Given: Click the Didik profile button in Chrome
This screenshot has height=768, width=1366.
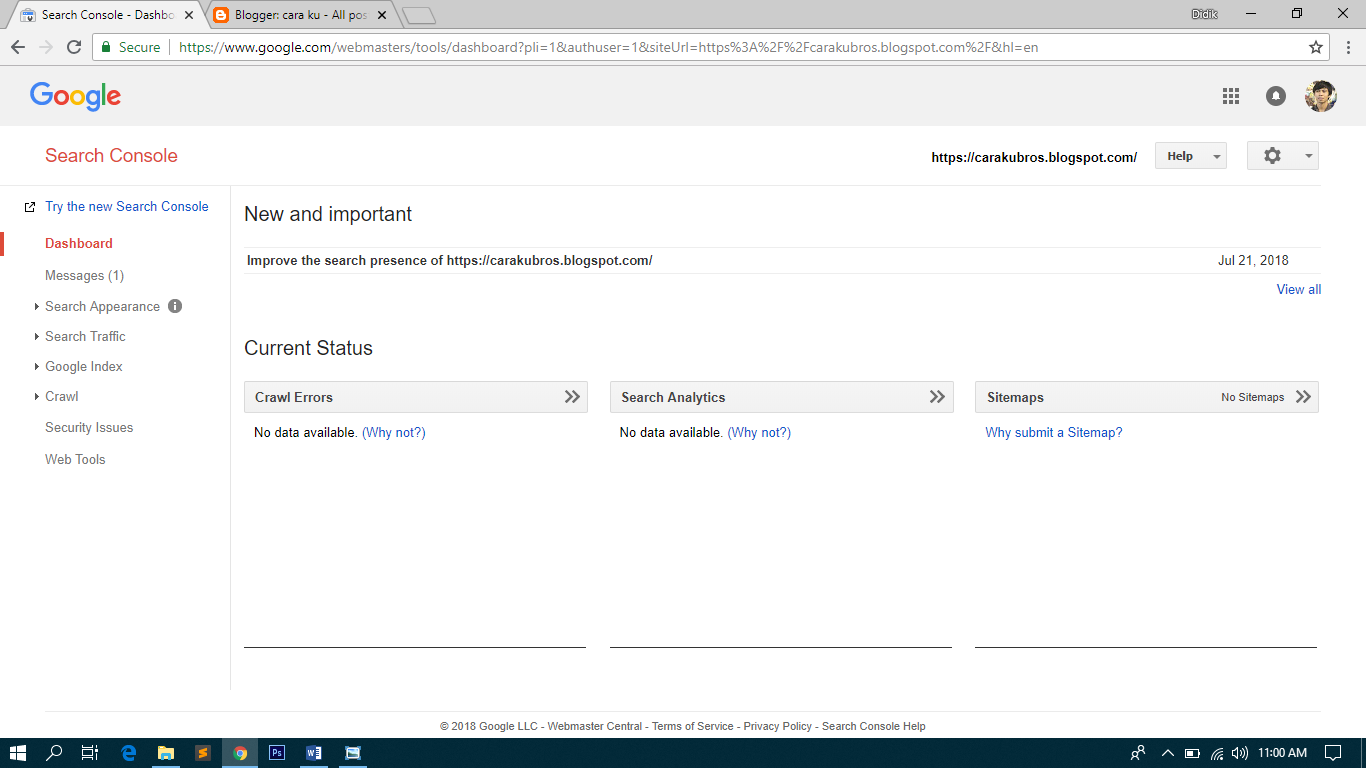Looking at the screenshot, I should tap(1204, 14).
